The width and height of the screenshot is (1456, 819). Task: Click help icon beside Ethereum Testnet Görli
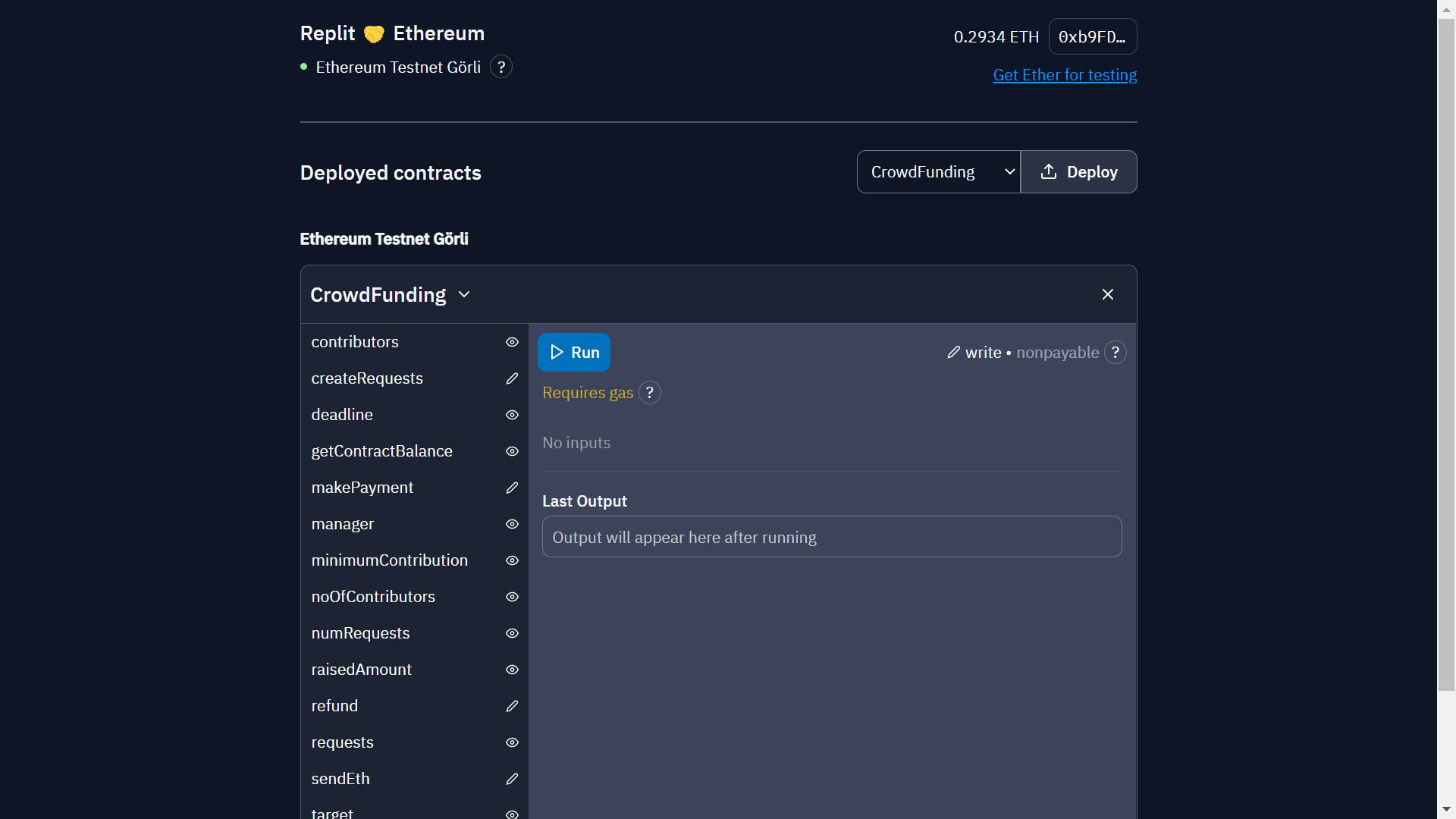(x=500, y=67)
